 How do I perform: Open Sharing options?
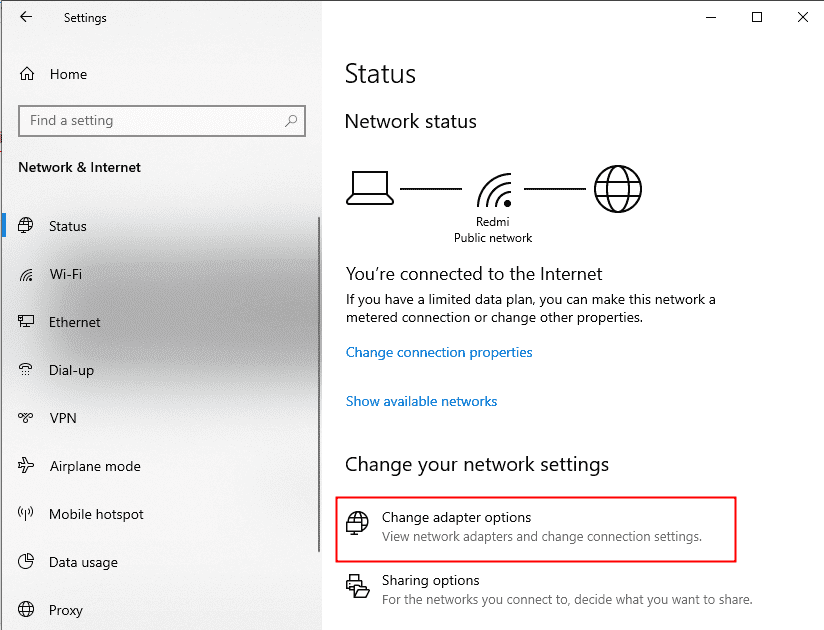[430, 580]
